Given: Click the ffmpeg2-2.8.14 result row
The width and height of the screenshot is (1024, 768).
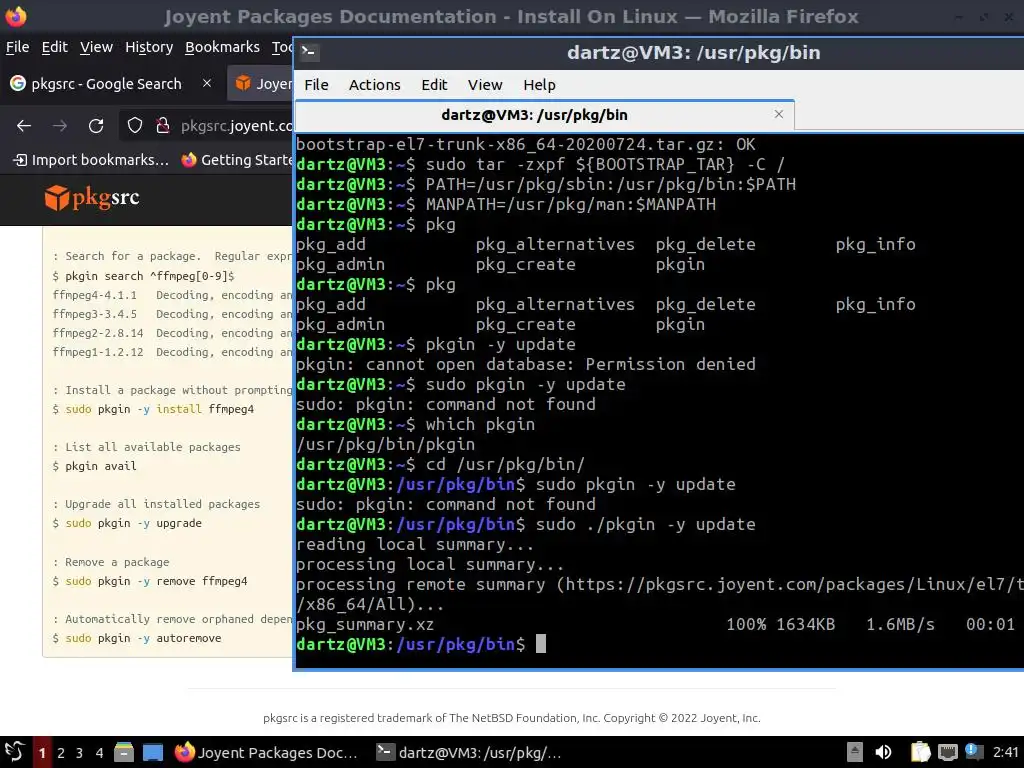Looking at the screenshot, I should tap(172, 333).
